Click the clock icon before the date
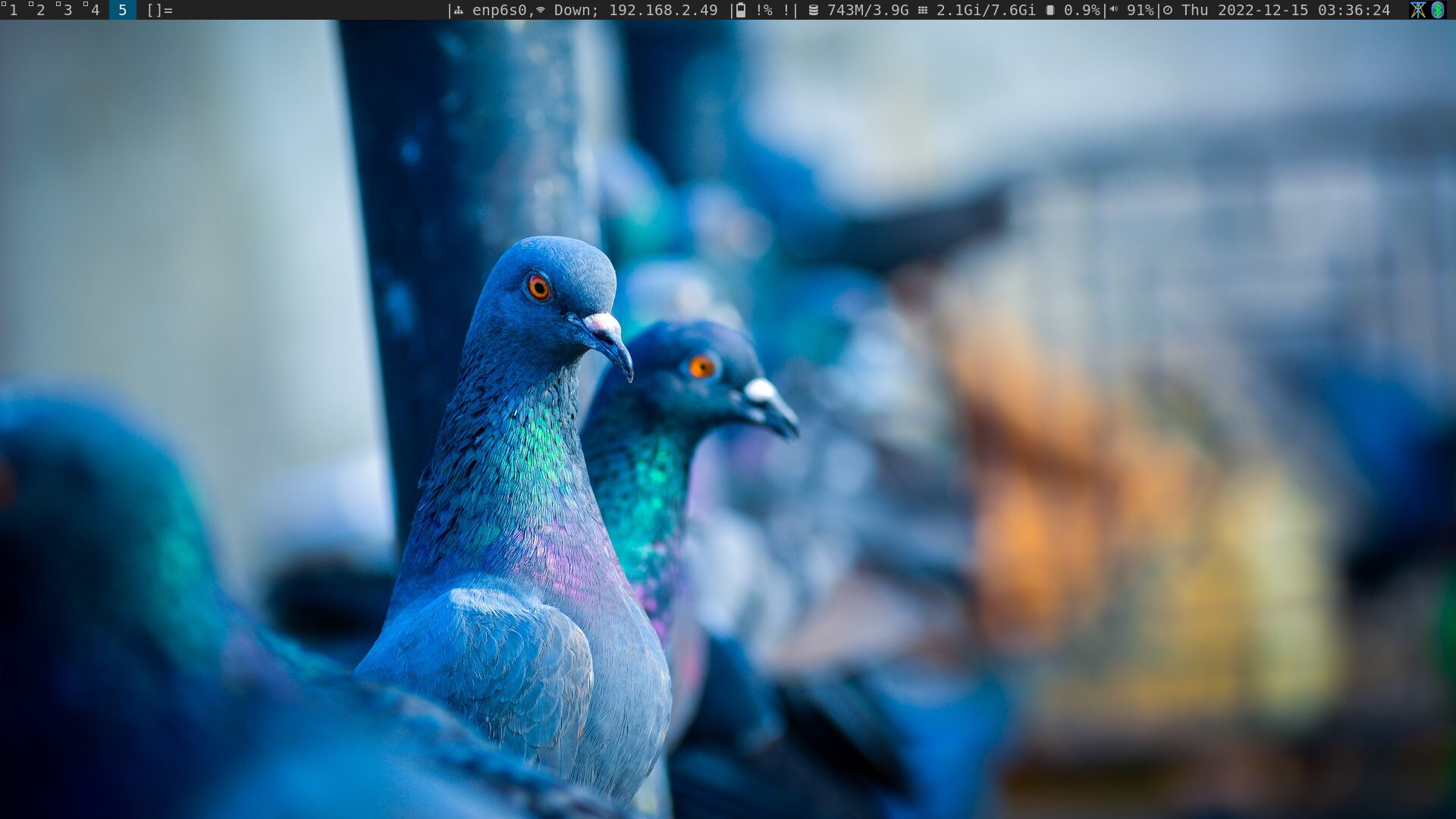Screen dimensions: 1456x819 (1168, 11)
